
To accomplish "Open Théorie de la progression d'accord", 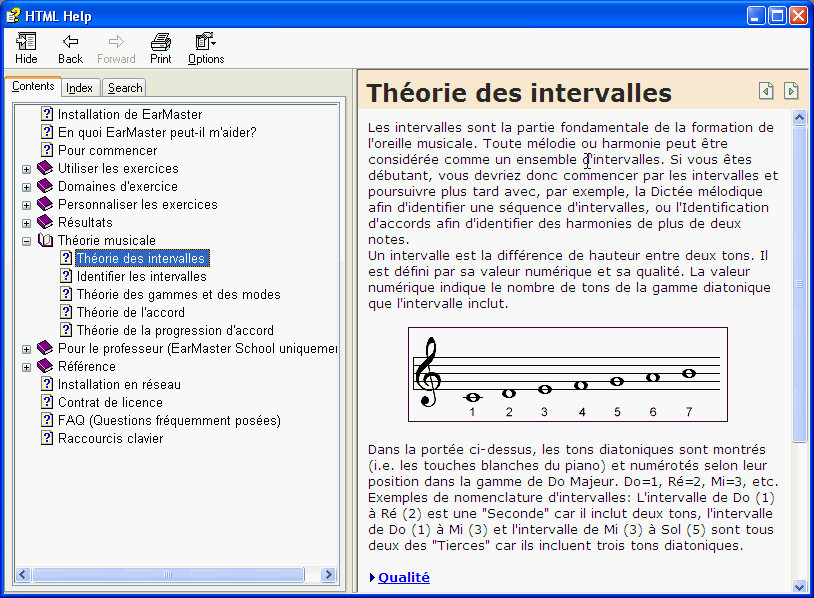I will pos(175,330).
